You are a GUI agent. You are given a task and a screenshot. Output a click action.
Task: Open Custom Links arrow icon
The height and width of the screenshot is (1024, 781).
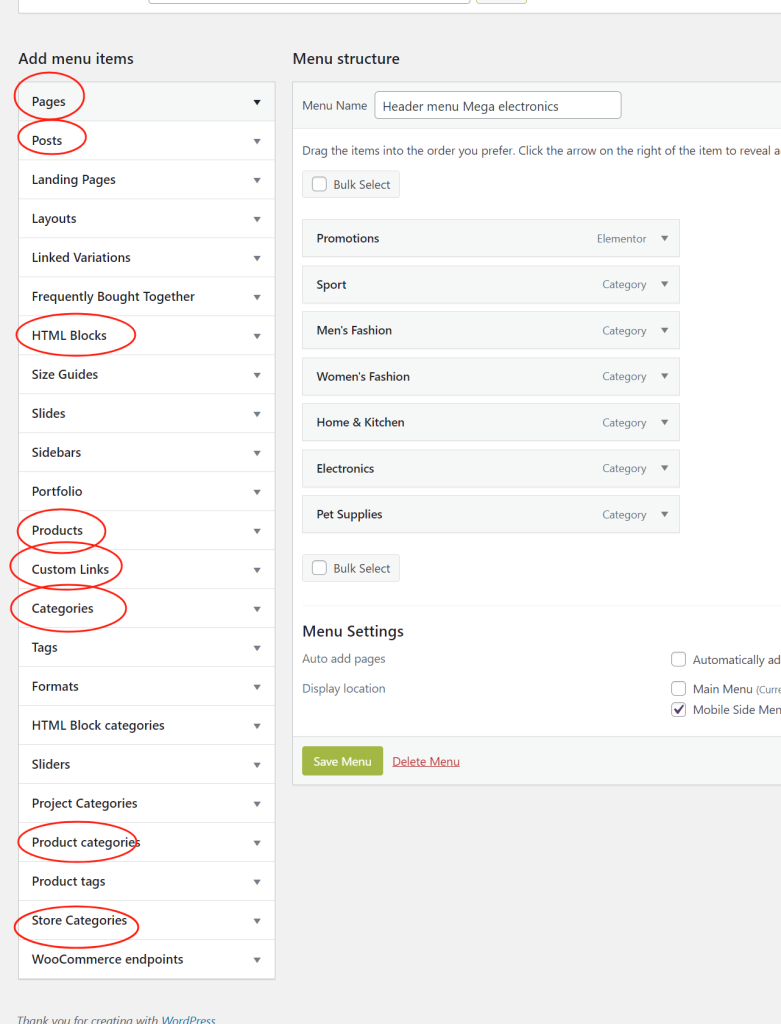[257, 570]
